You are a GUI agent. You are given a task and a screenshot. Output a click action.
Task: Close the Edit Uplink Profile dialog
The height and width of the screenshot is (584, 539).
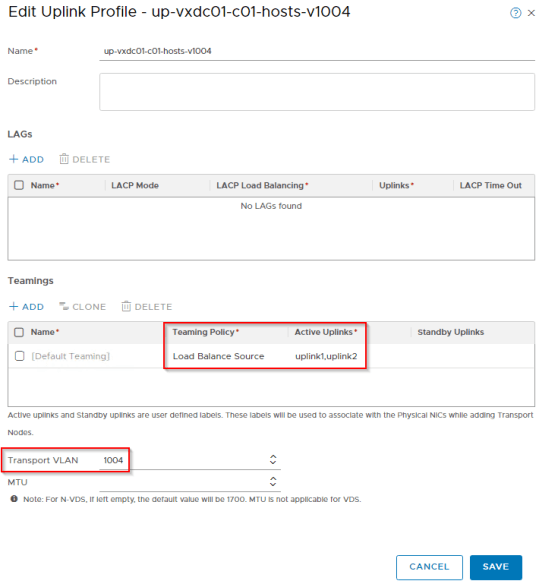pyautogui.click(x=531, y=13)
